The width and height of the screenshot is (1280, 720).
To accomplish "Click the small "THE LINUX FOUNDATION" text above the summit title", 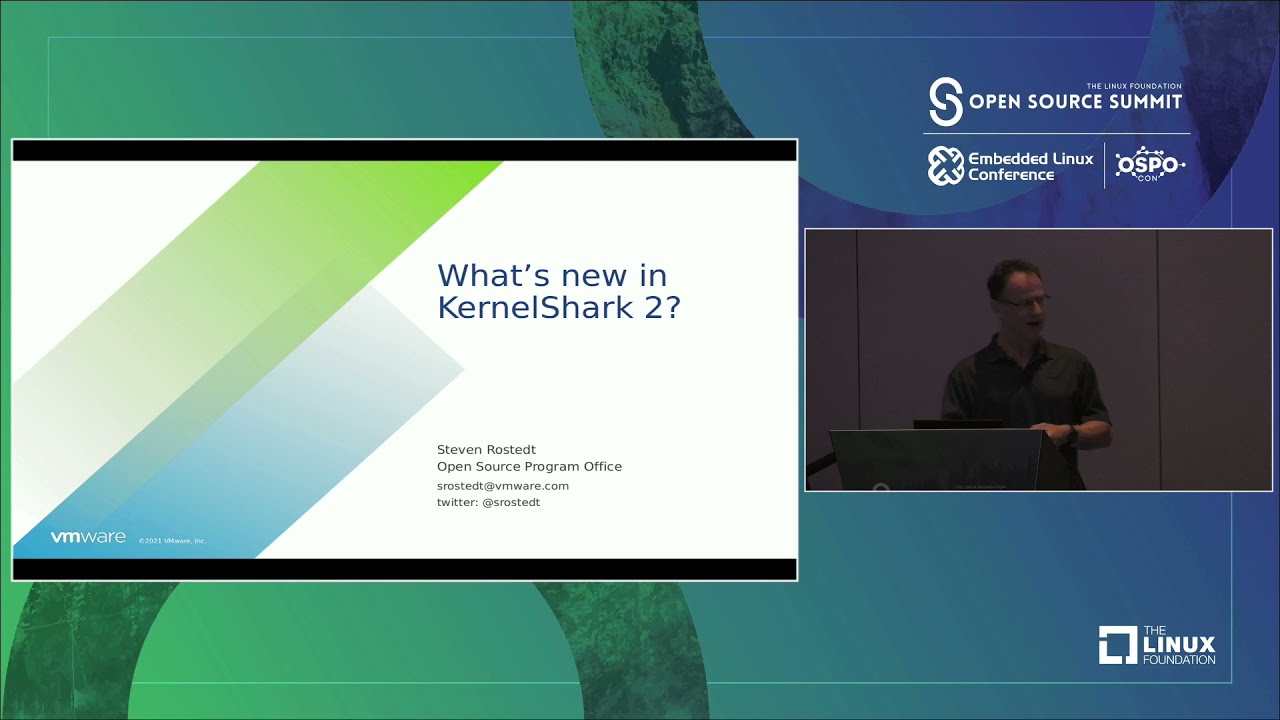I will 1134,87.
